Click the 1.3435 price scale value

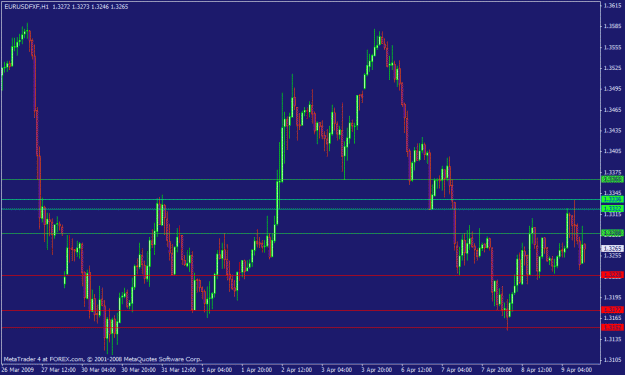coord(612,131)
